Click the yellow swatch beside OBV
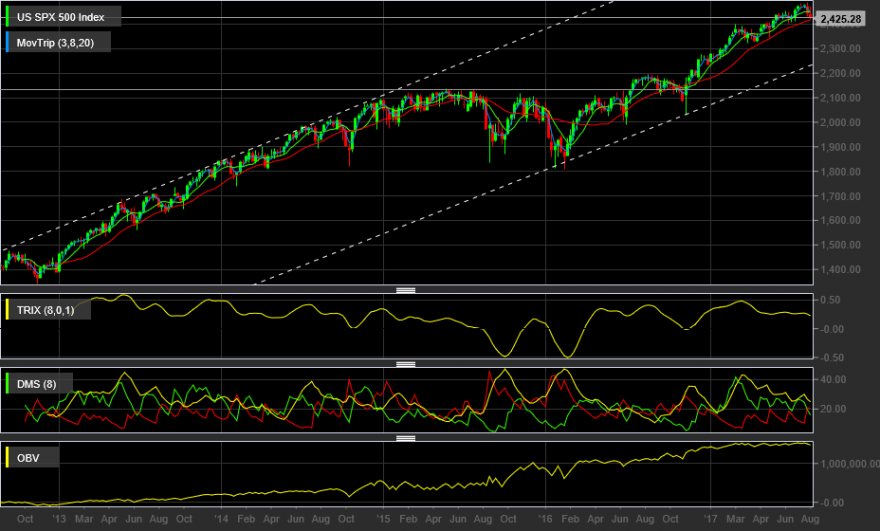Viewport: 880px width, 531px height. click(7, 457)
